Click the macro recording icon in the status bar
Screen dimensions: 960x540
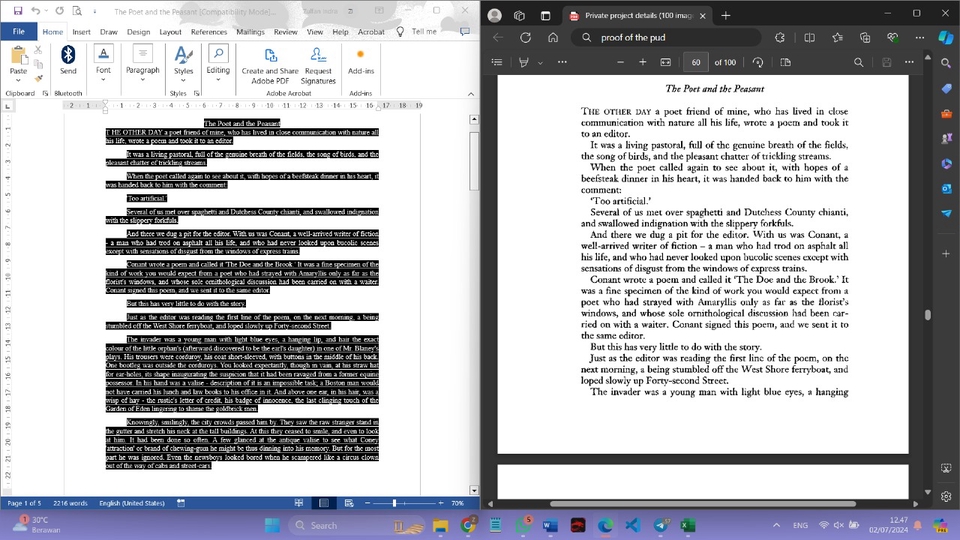181,503
